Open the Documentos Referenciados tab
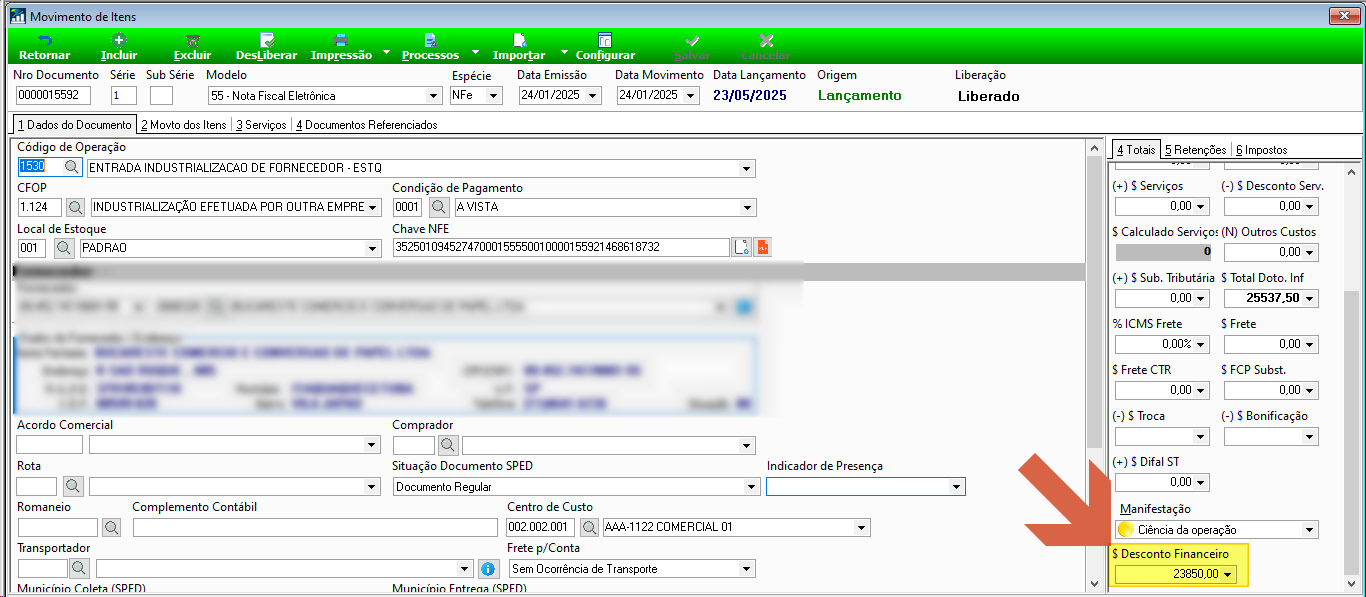 [x=366, y=125]
